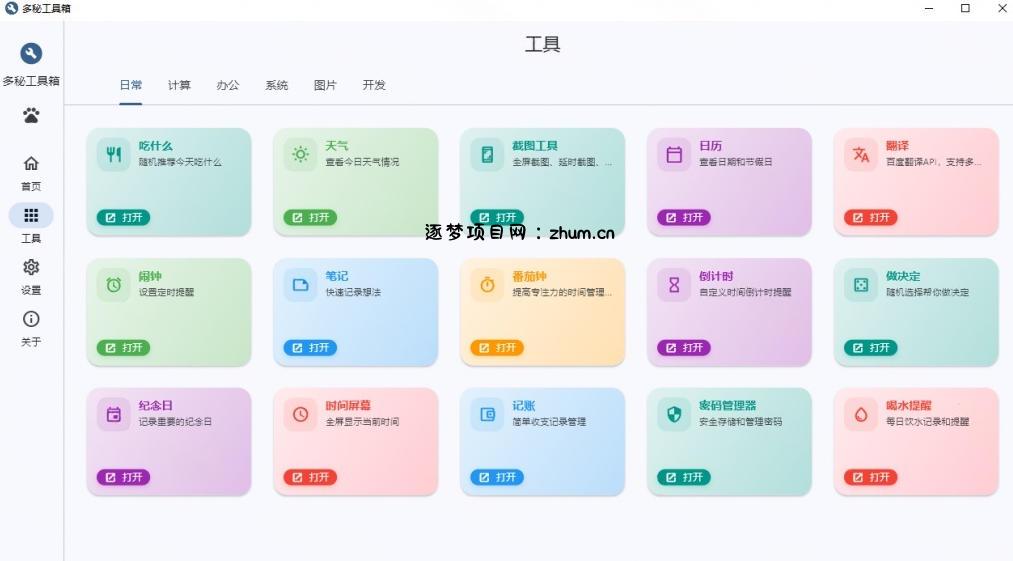Viewport: 1013px width, 561px height.
Task: Launch 翻译 via its 打开 button
Action: tap(870, 218)
